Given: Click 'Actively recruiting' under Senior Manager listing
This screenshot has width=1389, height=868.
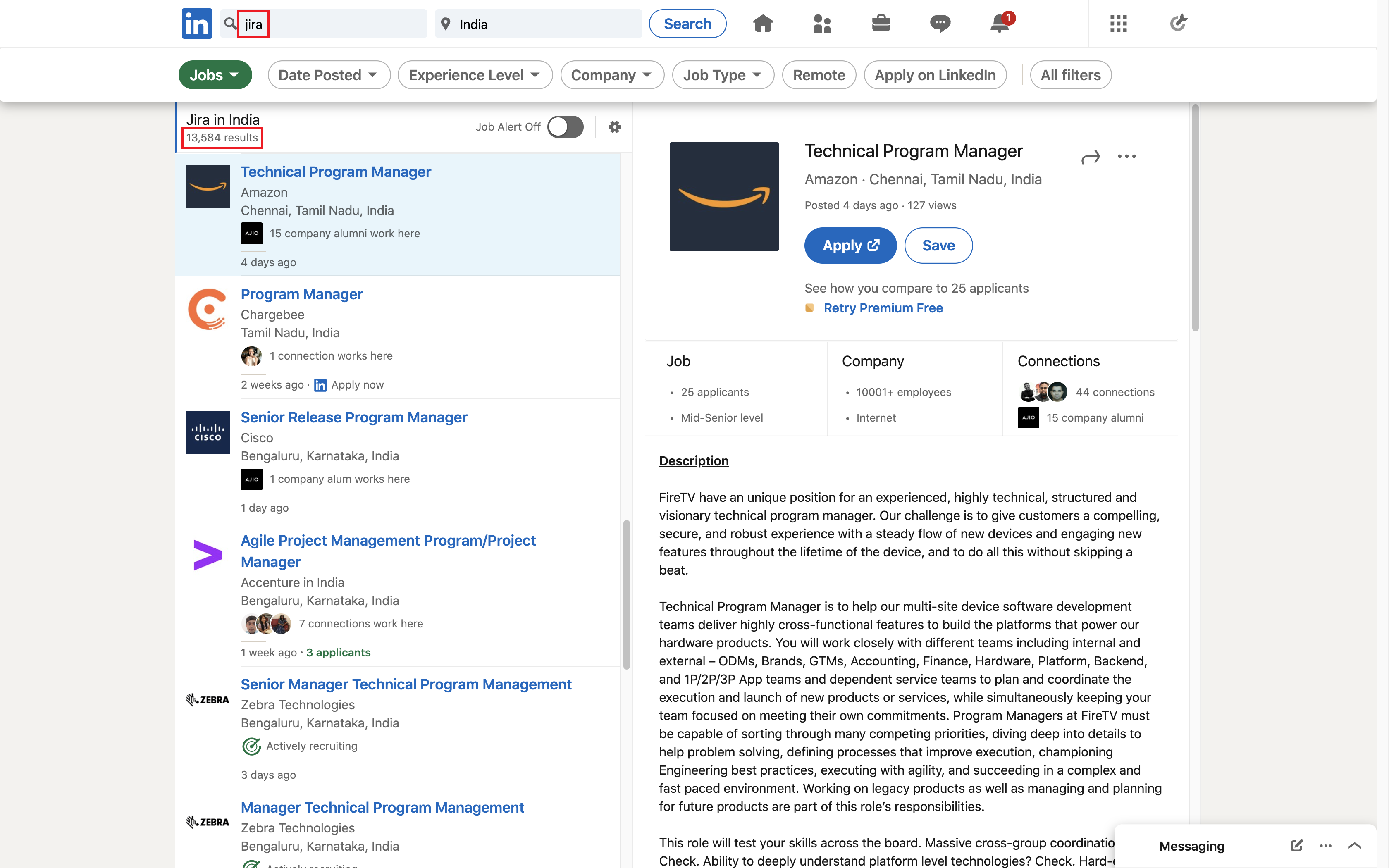Looking at the screenshot, I should pyautogui.click(x=312, y=746).
